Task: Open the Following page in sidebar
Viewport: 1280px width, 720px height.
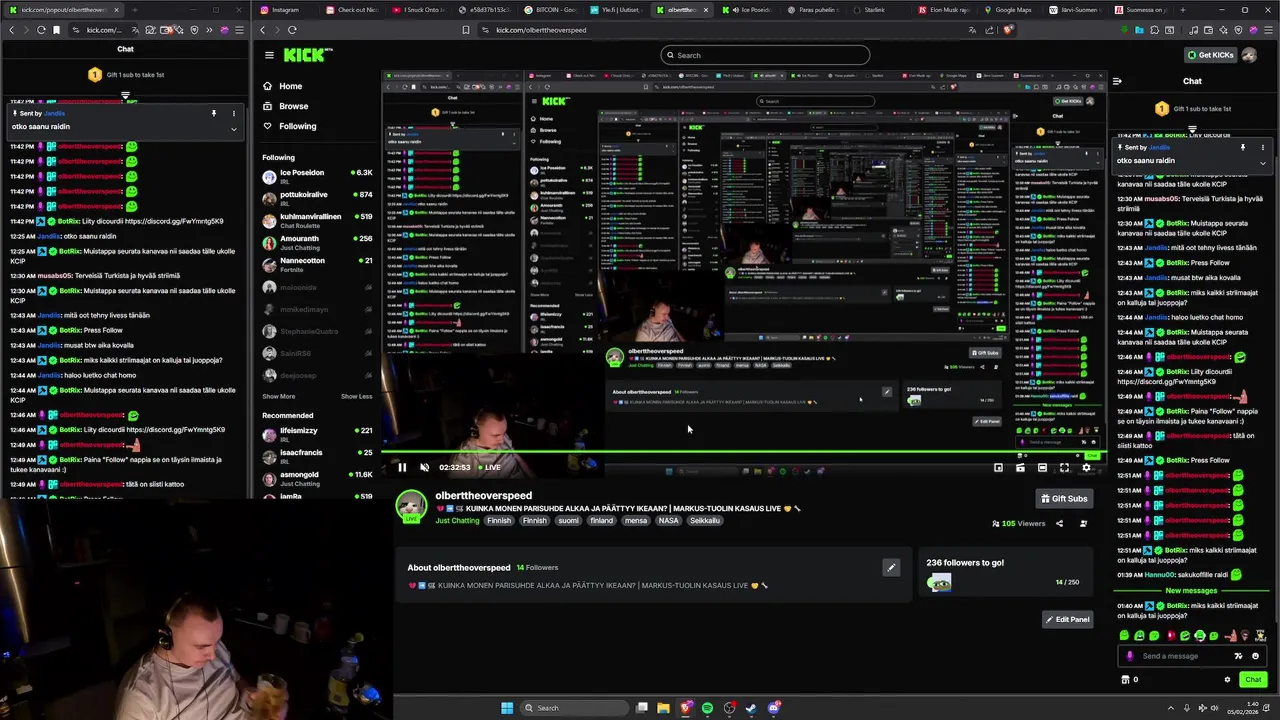Action: (297, 126)
